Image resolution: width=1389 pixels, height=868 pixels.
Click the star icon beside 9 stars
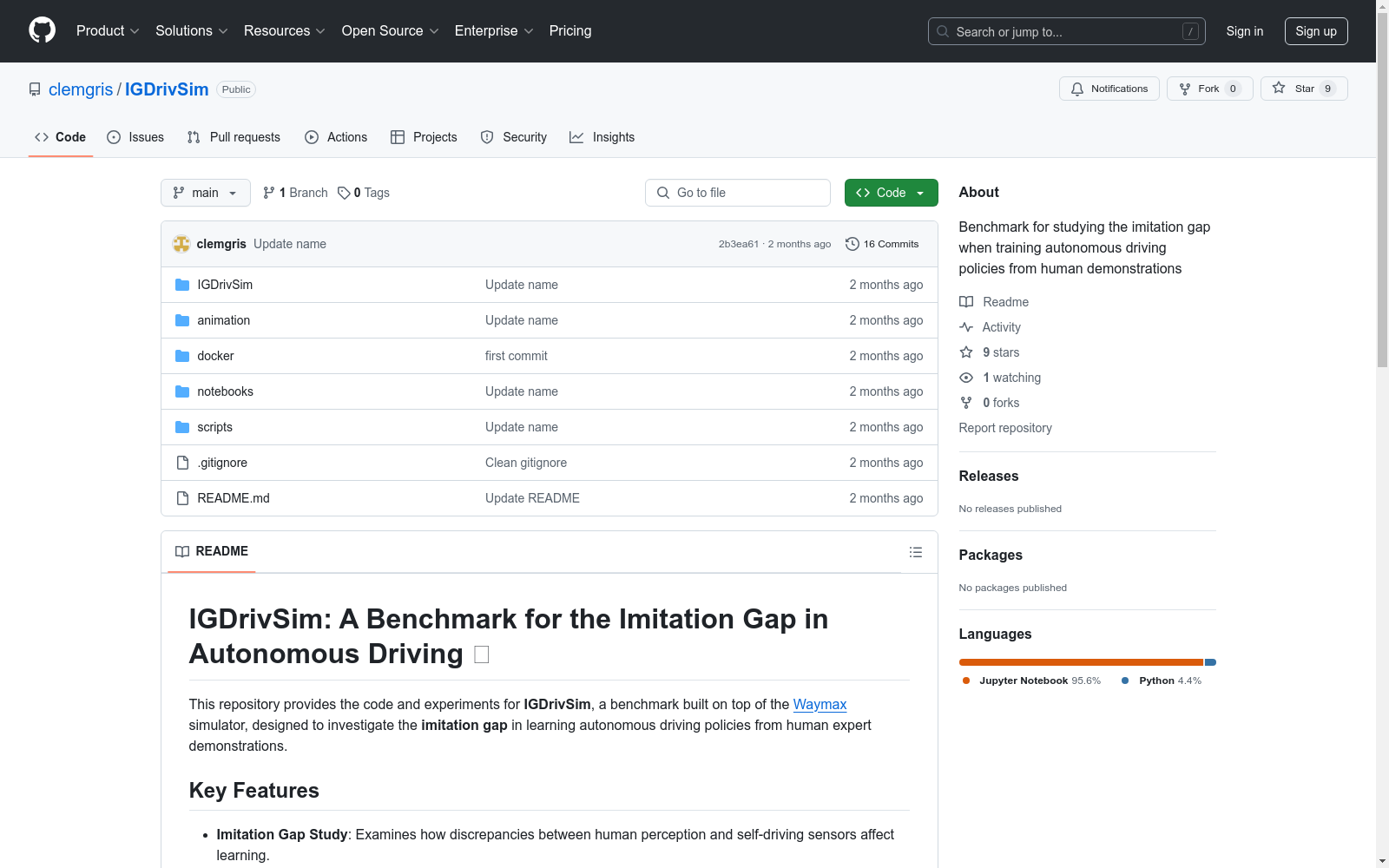[x=966, y=352]
